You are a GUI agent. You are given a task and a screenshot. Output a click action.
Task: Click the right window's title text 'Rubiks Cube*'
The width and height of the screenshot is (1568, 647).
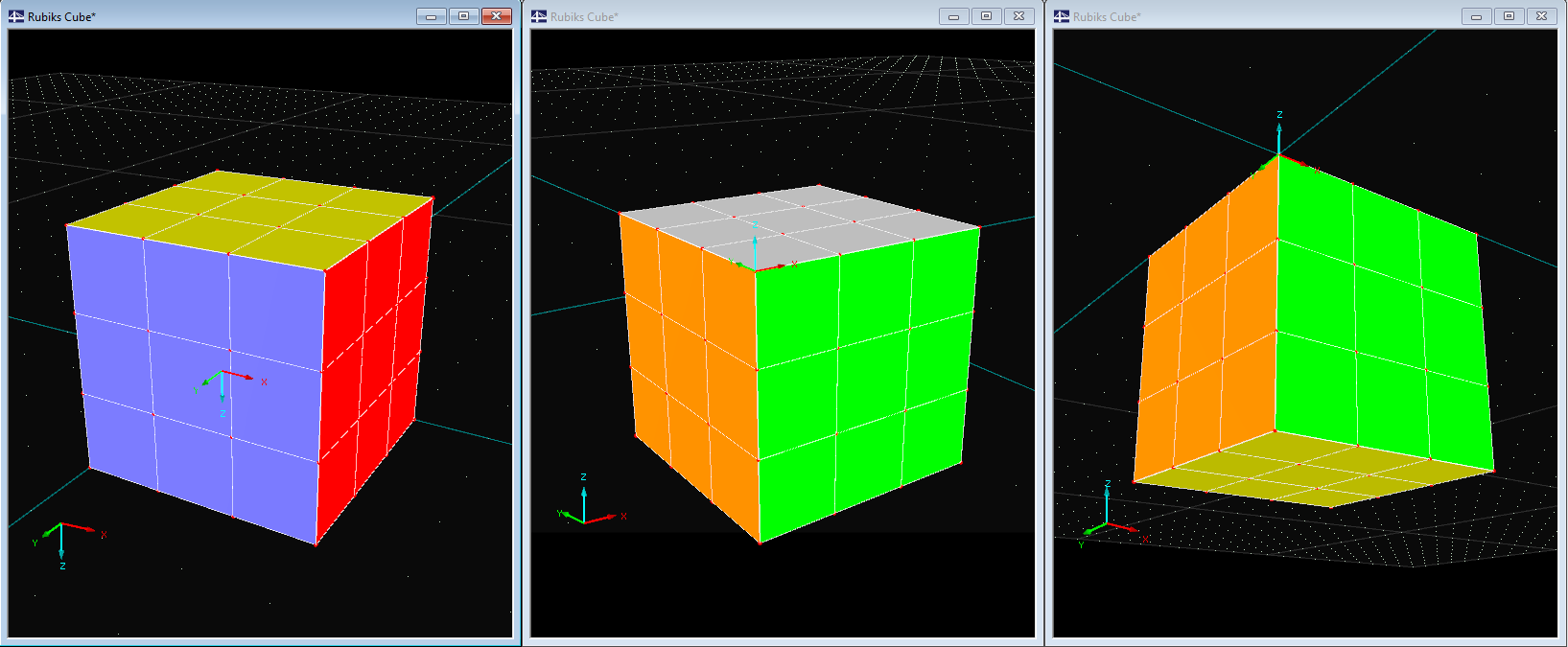pos(1107,16)
